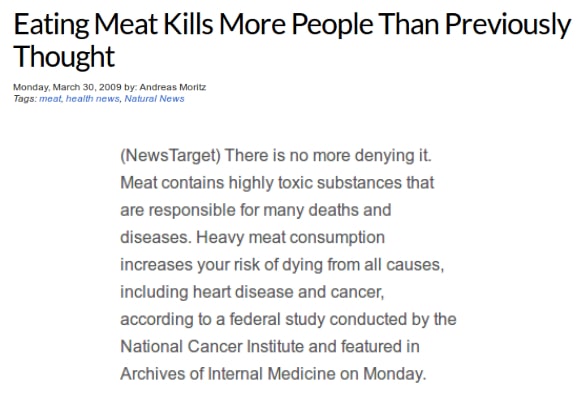The image size is (583, 394).
Task: Click the text "risk of dying from all causes"
Action: tap(339, 265)
